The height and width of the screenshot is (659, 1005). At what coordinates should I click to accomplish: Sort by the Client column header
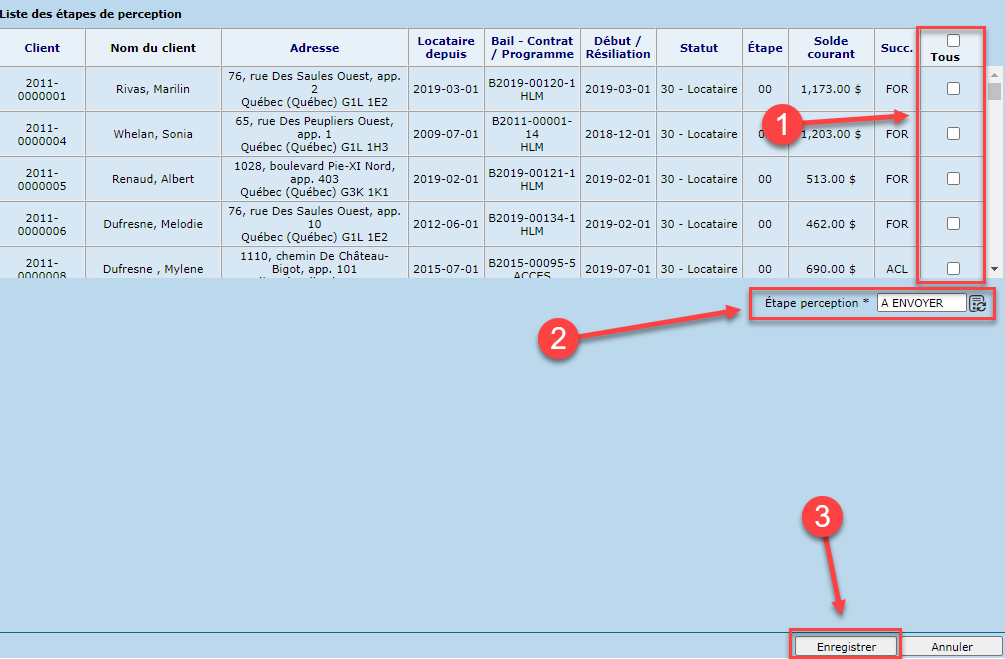pos(42,48)
